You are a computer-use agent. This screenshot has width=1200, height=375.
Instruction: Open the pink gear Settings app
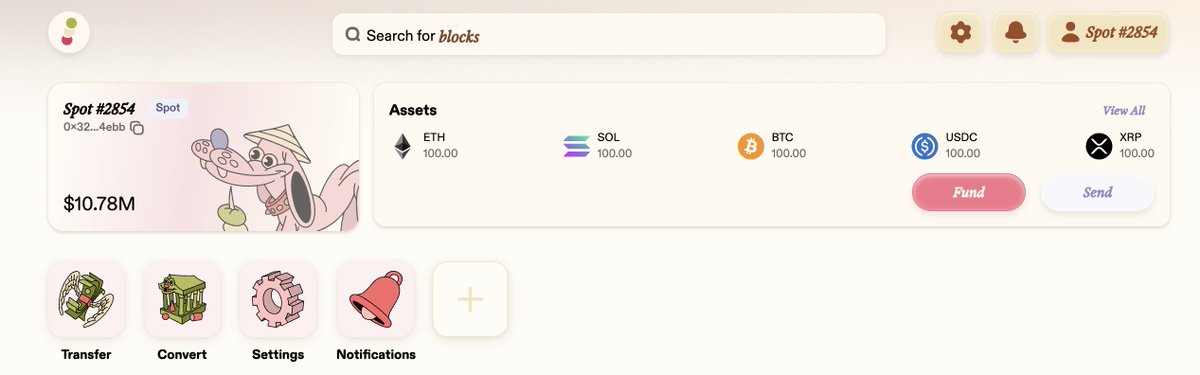[278, 299]
